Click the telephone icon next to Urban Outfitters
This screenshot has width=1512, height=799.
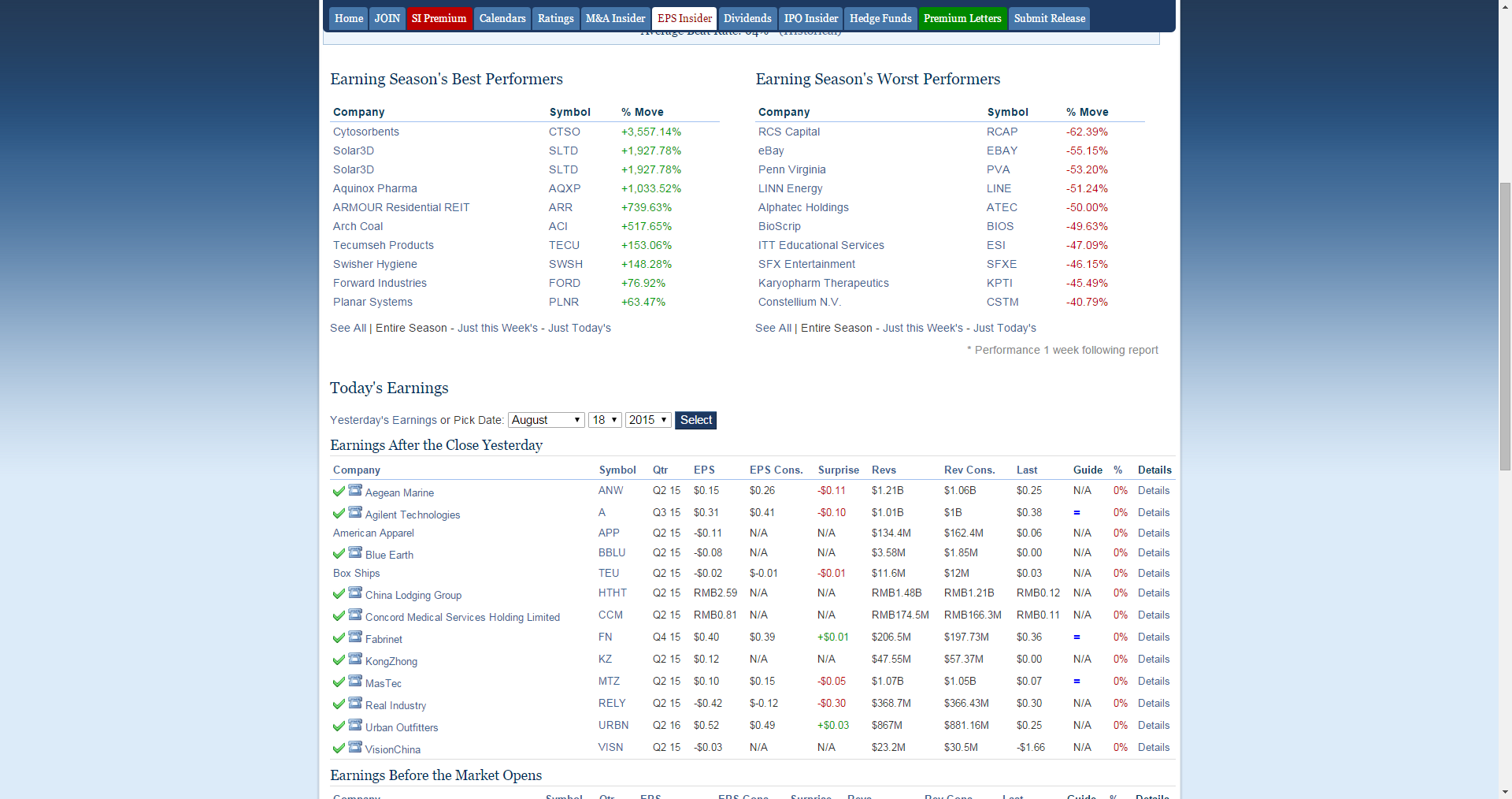click(355, 724)
